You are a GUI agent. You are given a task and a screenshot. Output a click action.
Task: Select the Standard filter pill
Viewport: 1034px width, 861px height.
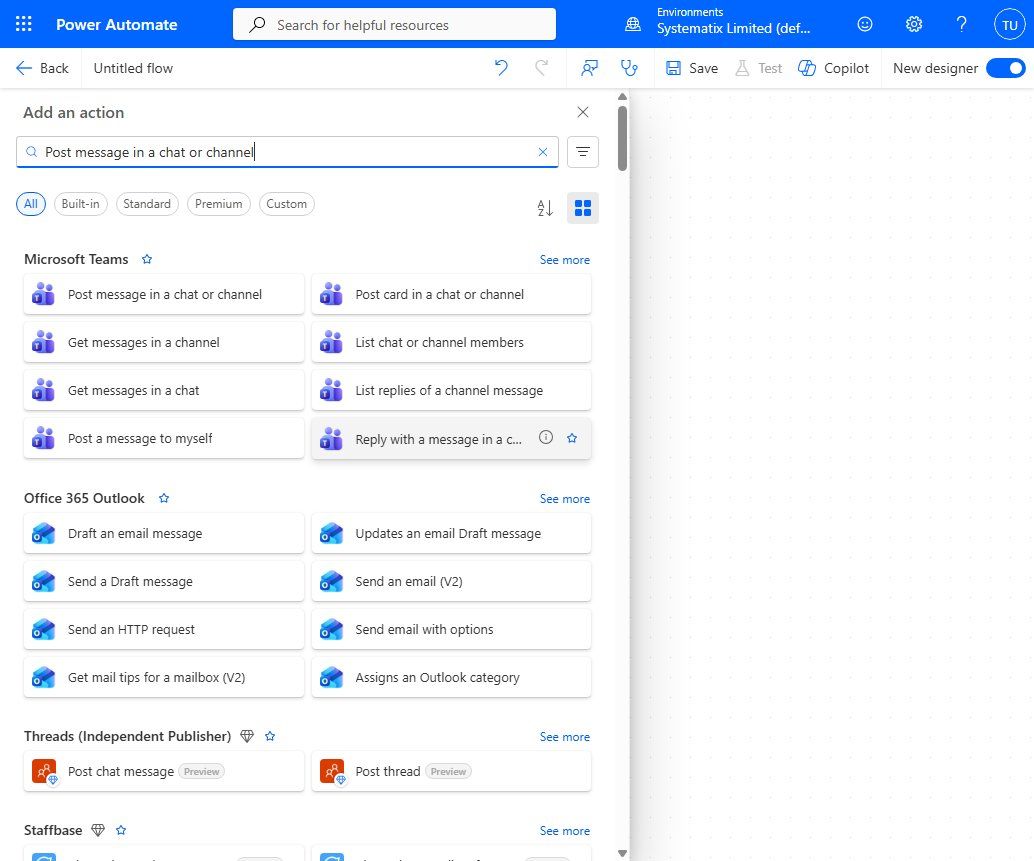(147, 204)
